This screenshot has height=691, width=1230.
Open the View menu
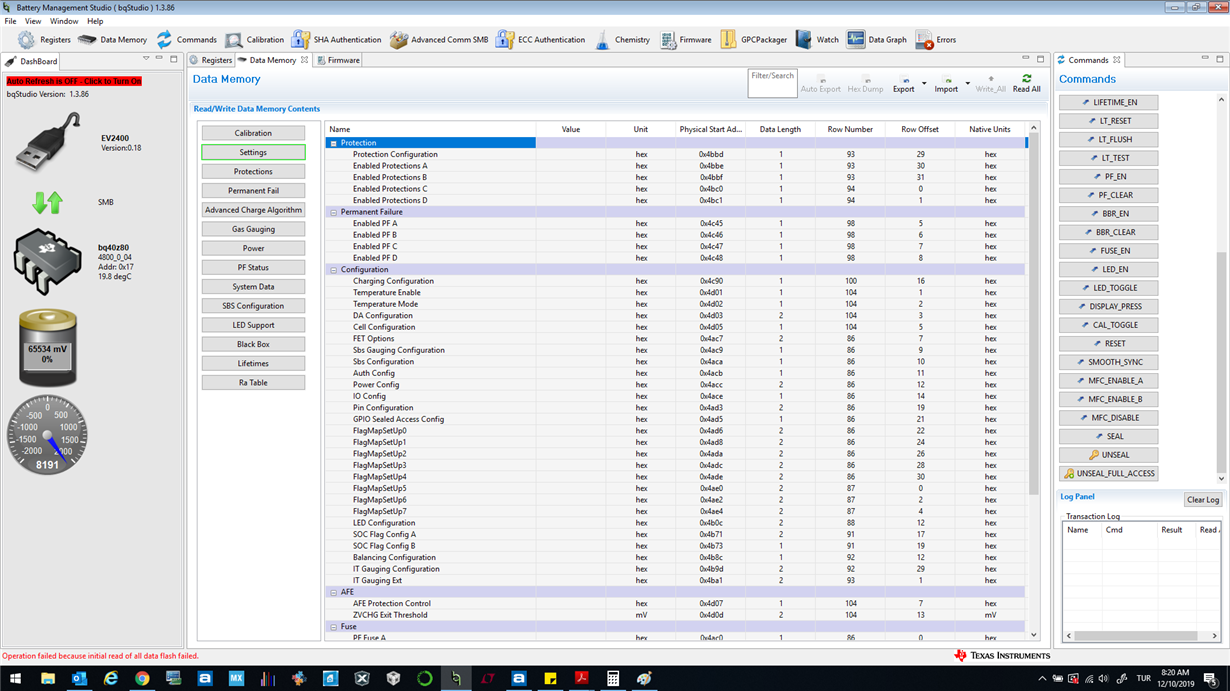click(33, 21)
